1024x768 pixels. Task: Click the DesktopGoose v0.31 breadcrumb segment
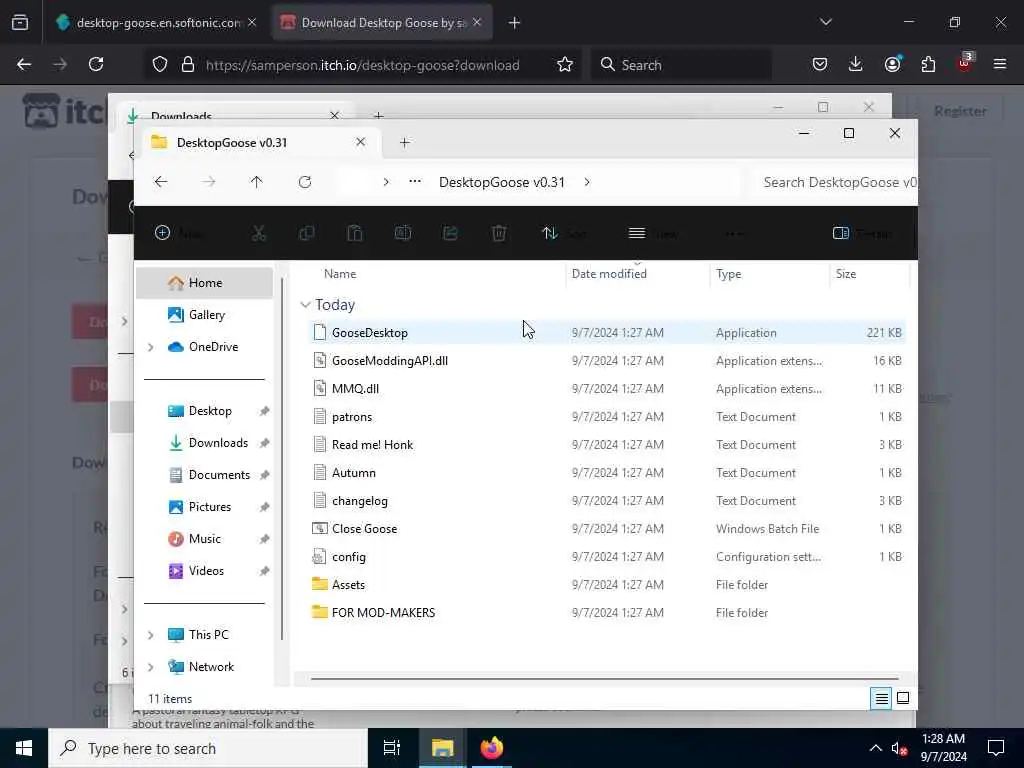(x=502, y=182)
